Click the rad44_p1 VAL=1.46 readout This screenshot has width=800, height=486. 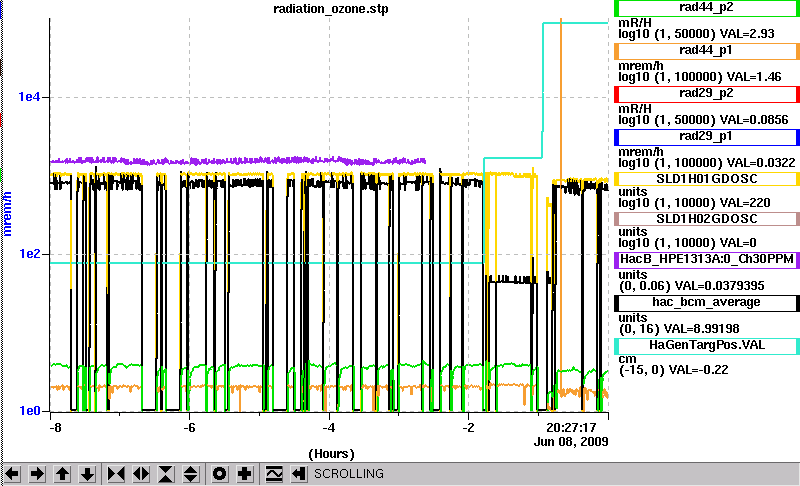[754, 77]
